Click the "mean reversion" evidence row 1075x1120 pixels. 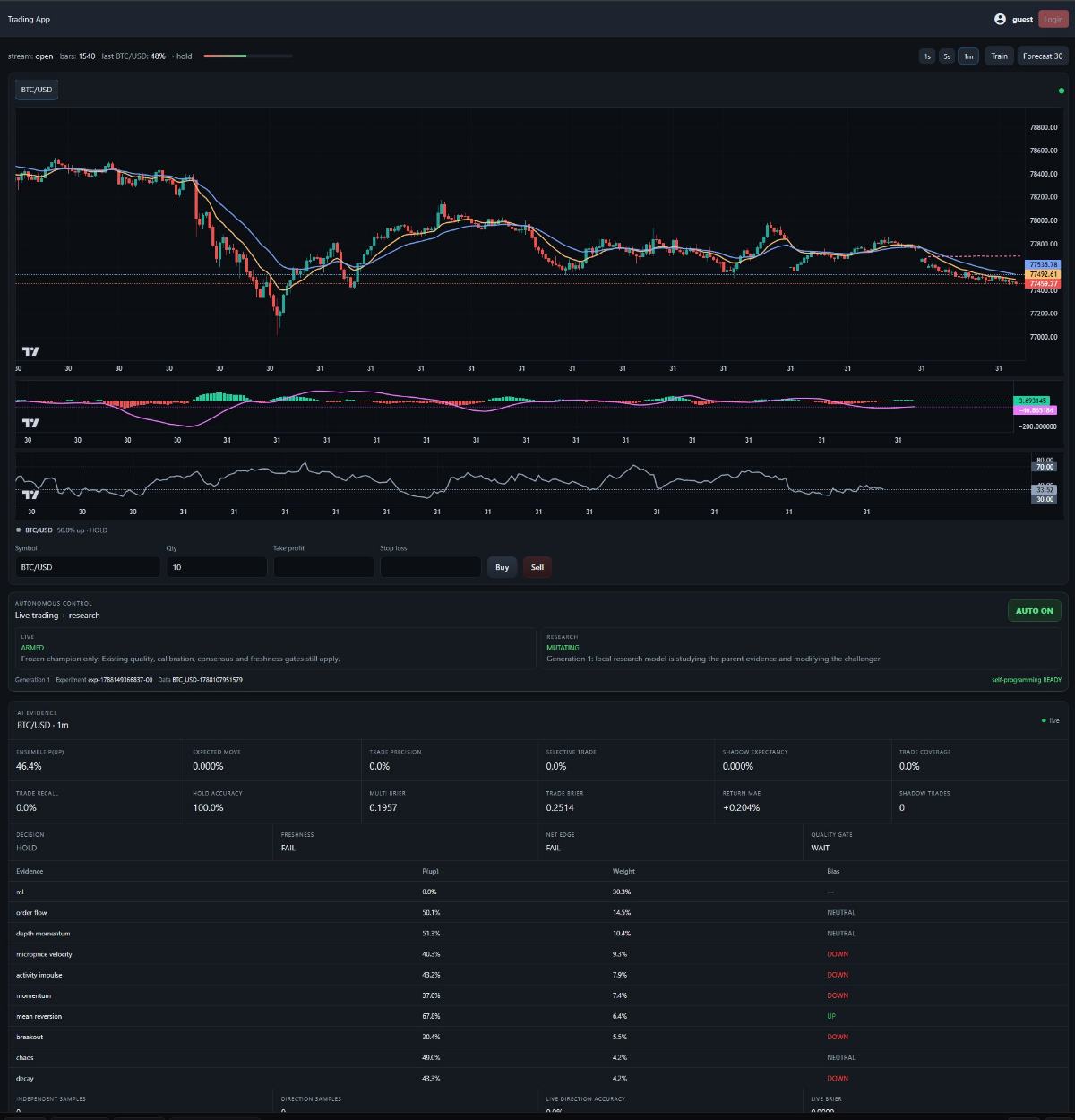[537, 1016]
